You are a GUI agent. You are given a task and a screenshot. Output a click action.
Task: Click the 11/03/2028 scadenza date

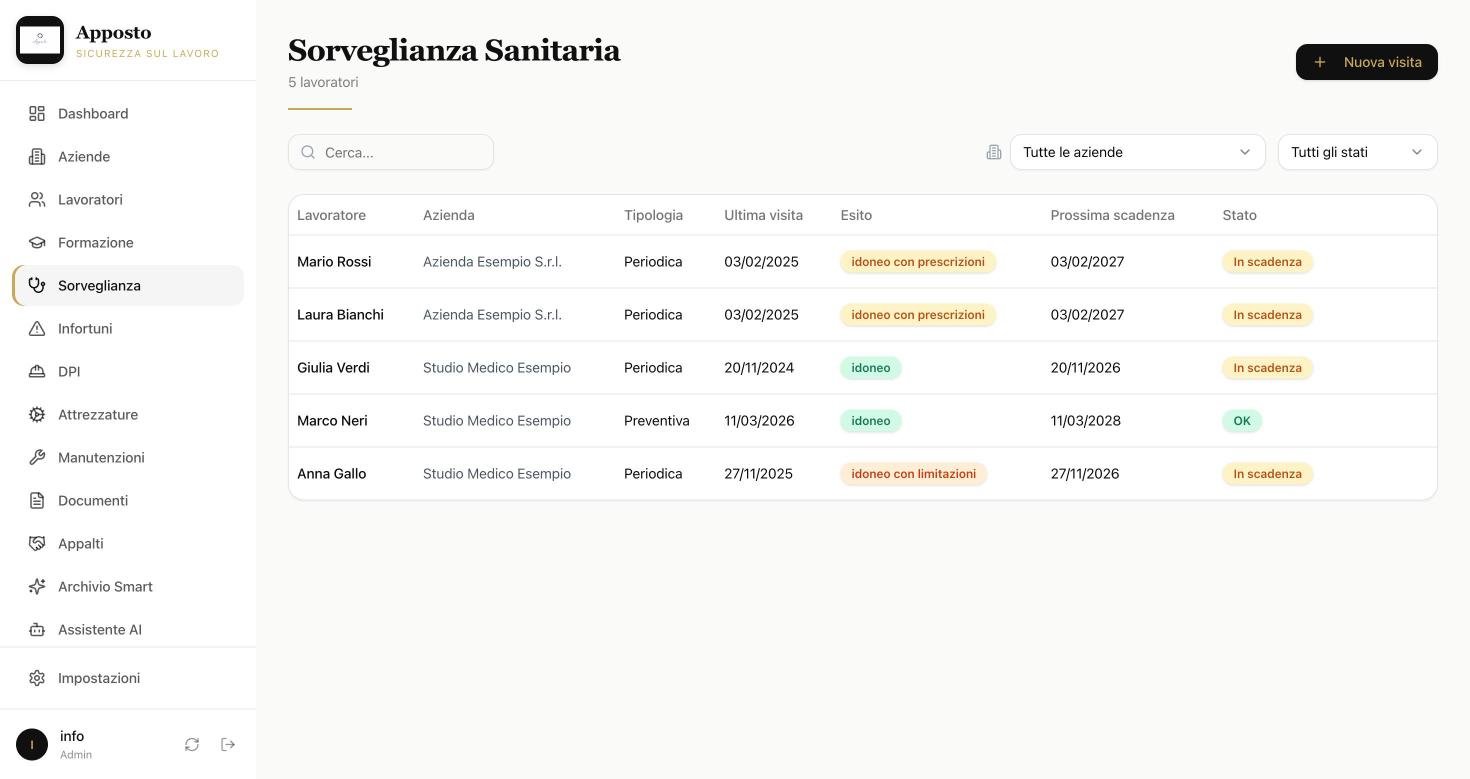click(1085, 421)
